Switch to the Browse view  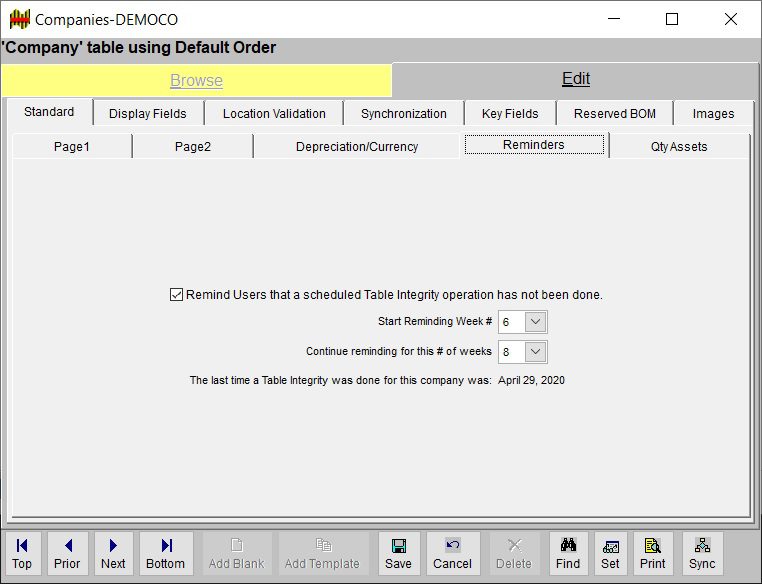pos(196,81)
